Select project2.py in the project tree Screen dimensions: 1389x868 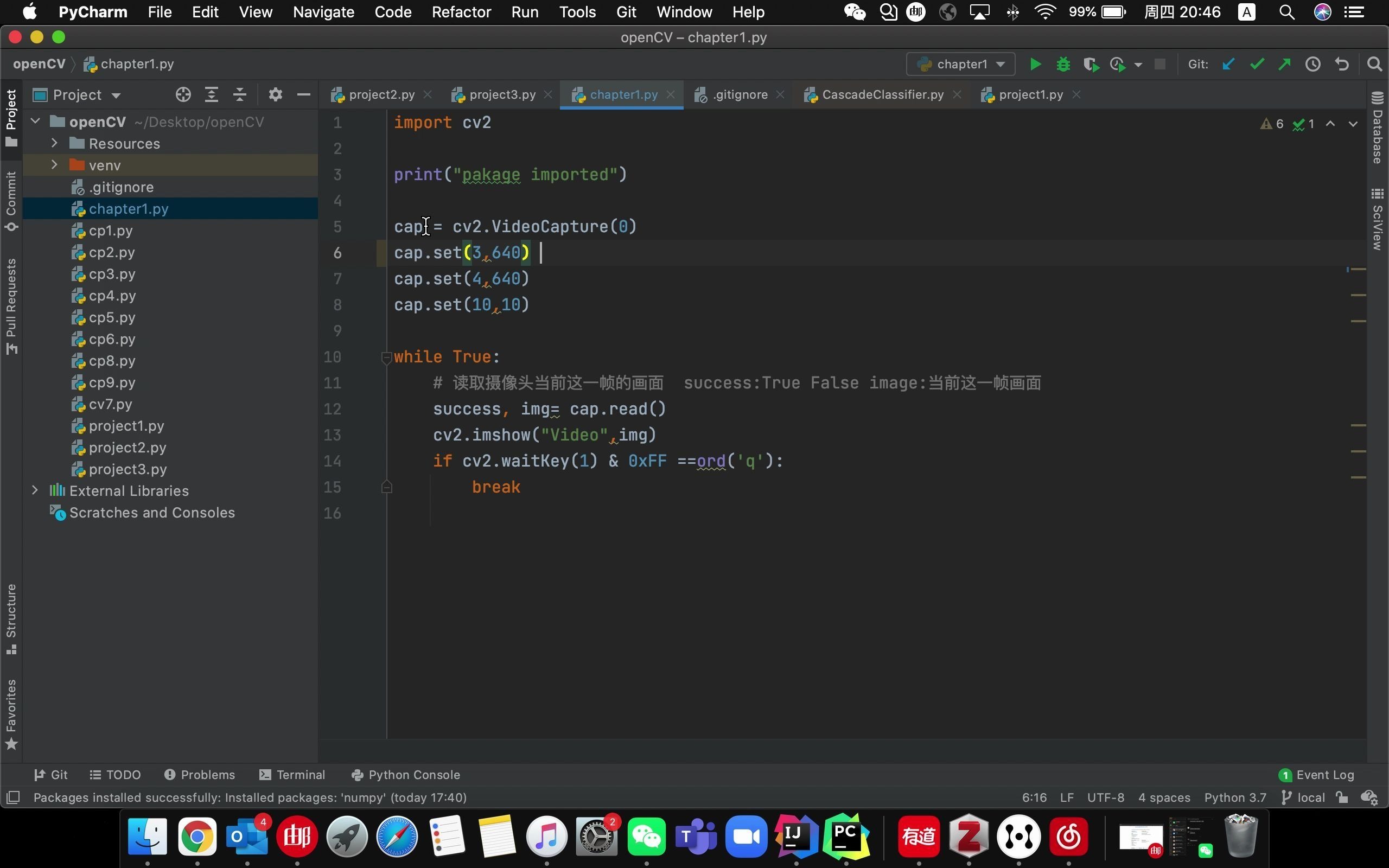(x=127, y=447)
